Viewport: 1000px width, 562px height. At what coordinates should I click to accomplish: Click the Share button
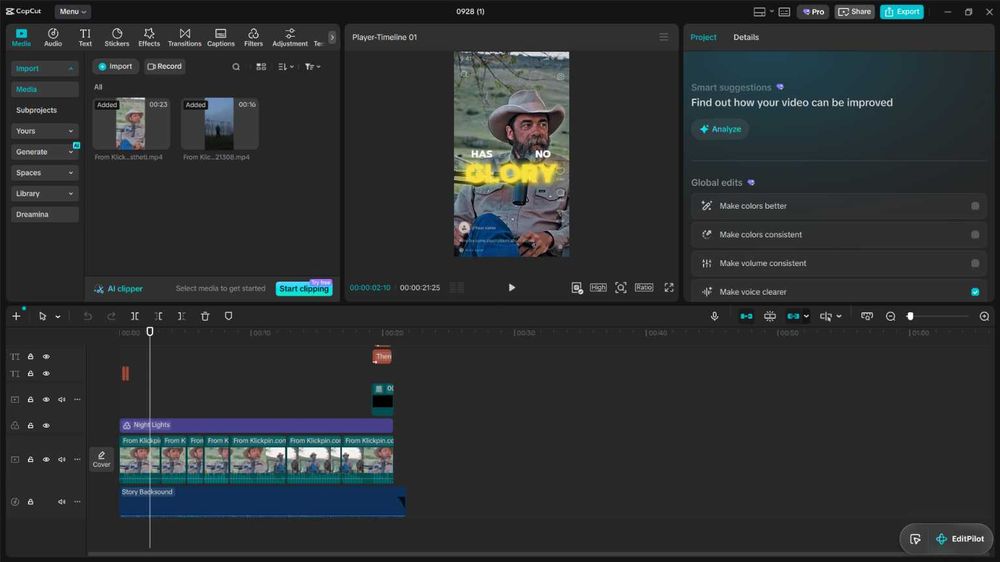click(855, 11)
